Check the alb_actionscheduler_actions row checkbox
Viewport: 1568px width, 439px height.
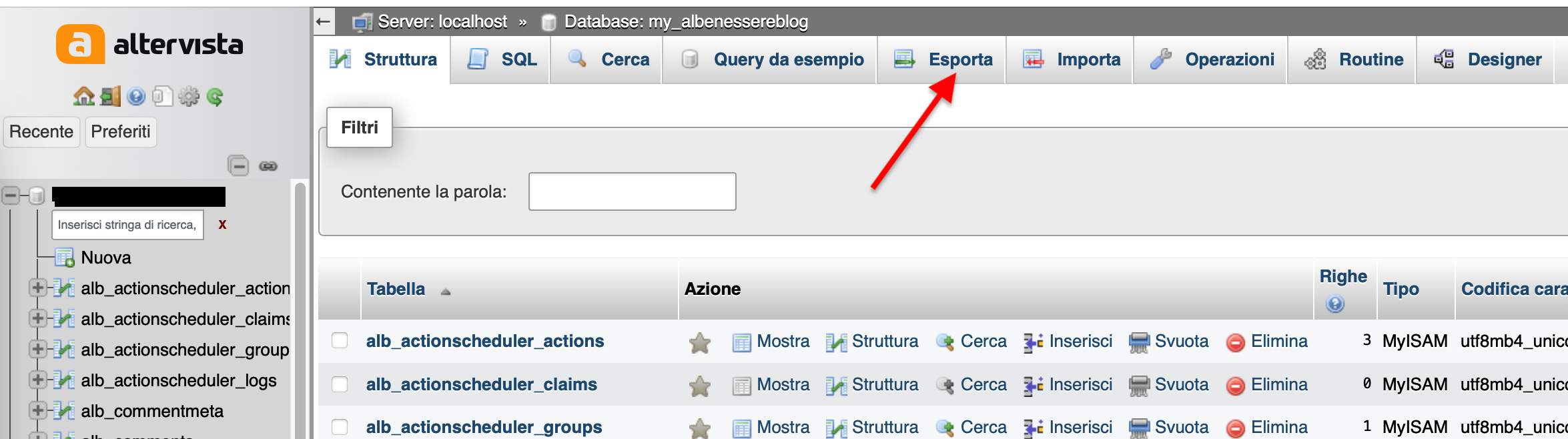click(x=340, y=341)
